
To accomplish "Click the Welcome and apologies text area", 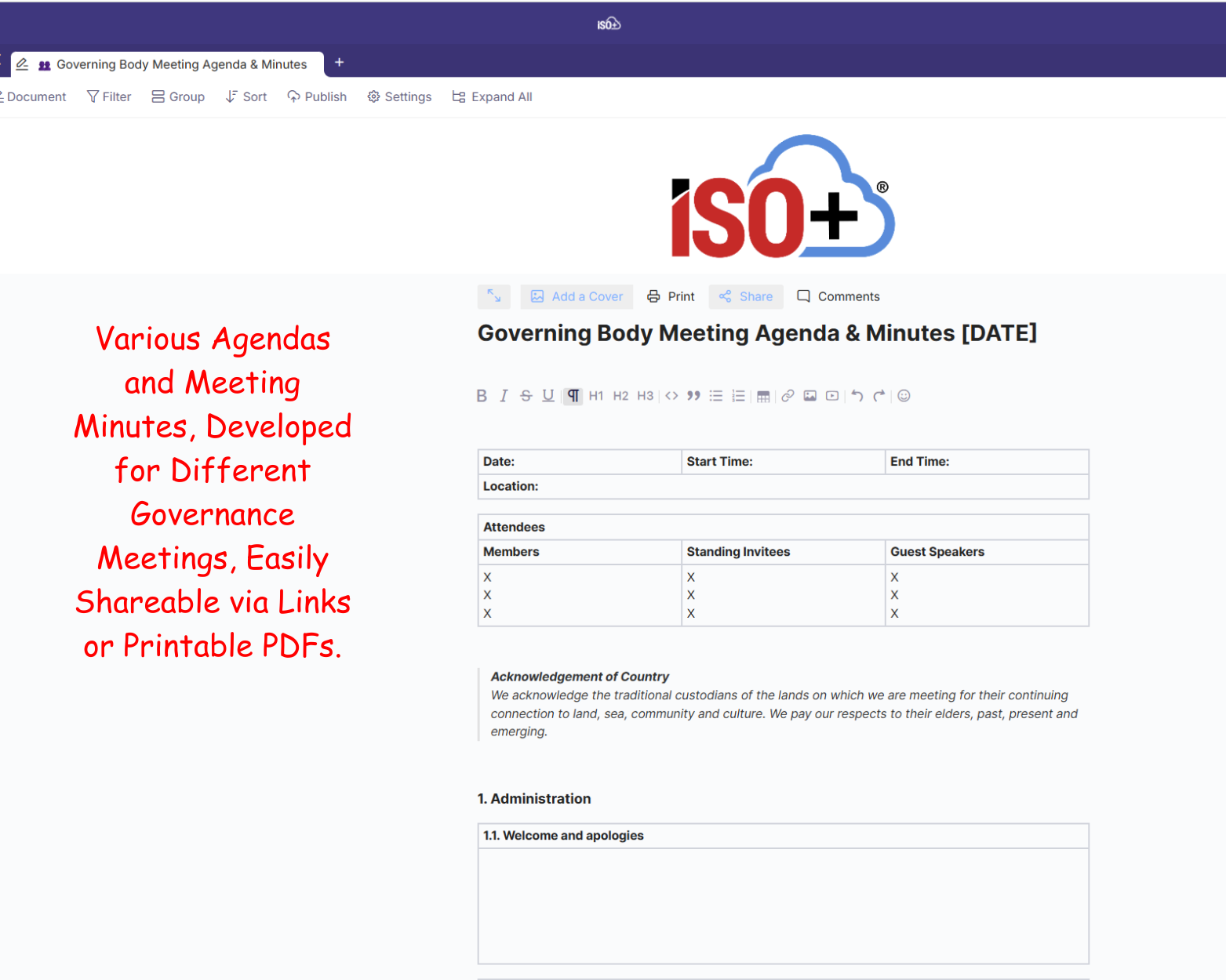I will (783, 906).
